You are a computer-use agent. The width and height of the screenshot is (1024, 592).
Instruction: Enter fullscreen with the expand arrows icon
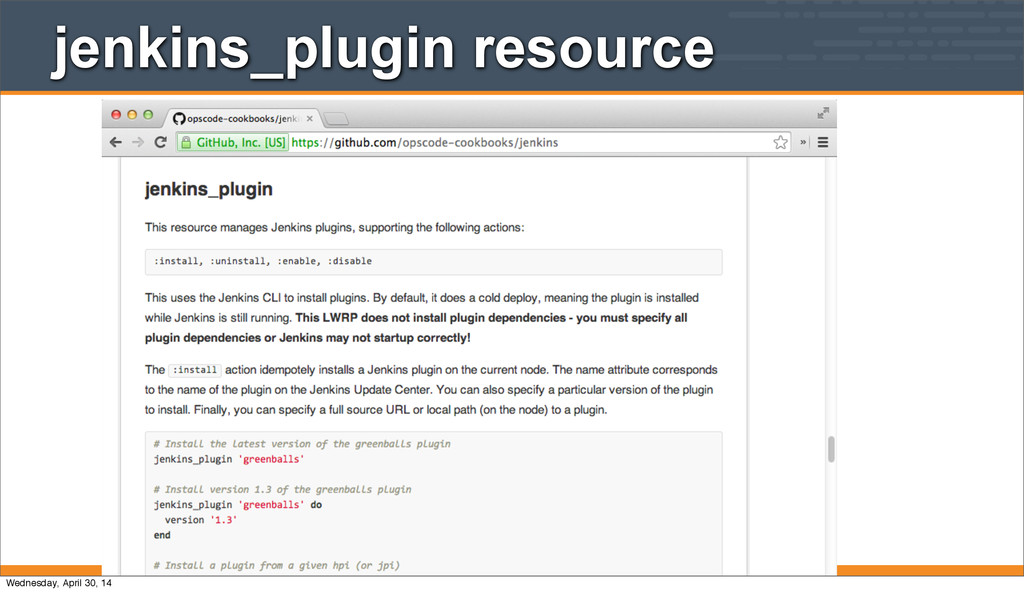pyautogui.click(x=823, y=113)
